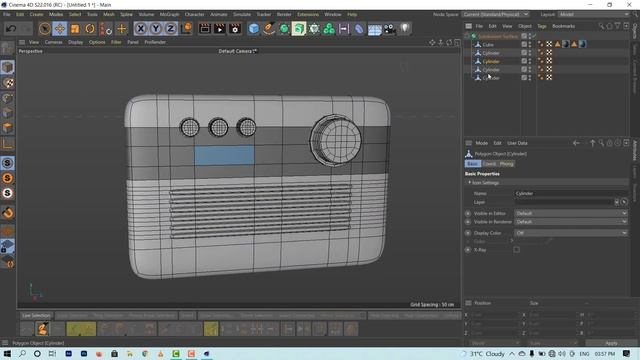Activate the Move tool
The width and height of the screenshot is (640, 360).
[60, 29]
